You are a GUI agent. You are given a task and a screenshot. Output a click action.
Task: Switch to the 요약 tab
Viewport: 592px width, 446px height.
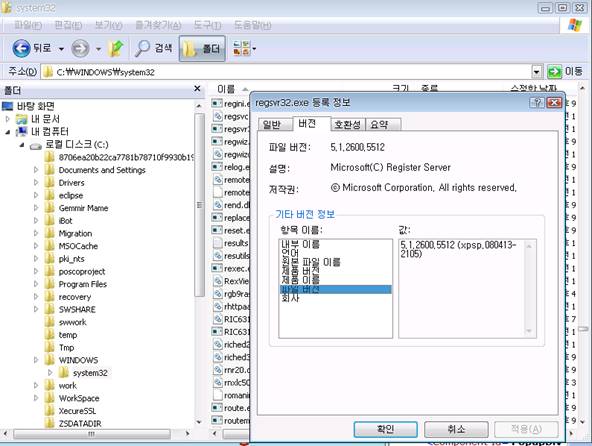(x=382, y=125)
